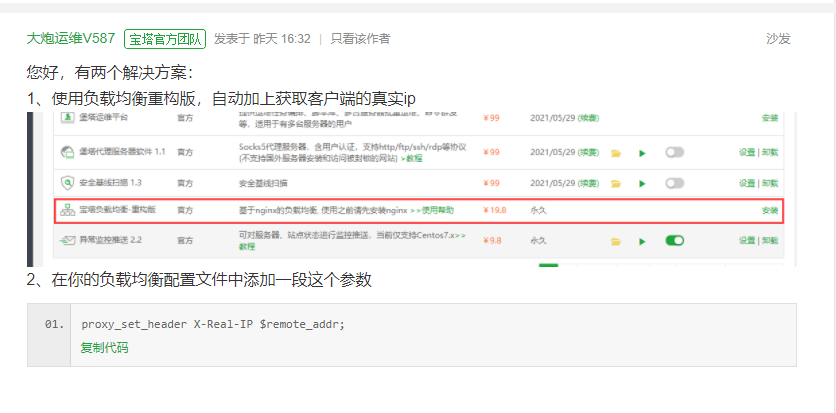The image size is (836, 413).
Task: Enable the switch for 堡塔代理服务器软件 1.1
Action: (x=674, y=152)
